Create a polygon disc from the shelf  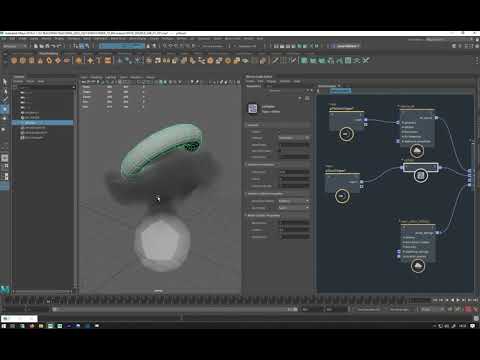click(x=67, y=60)
